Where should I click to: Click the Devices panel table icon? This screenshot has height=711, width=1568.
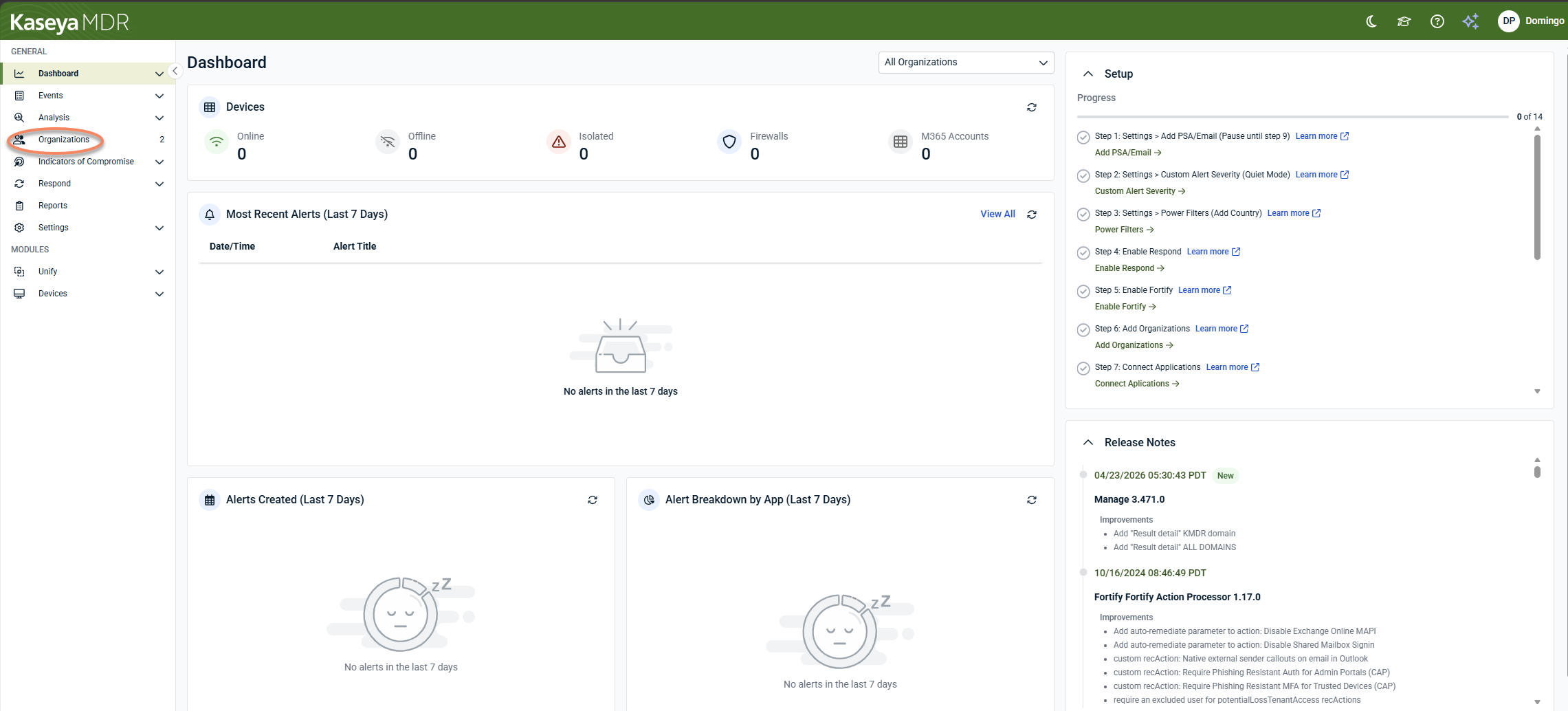tap(210, 107)
